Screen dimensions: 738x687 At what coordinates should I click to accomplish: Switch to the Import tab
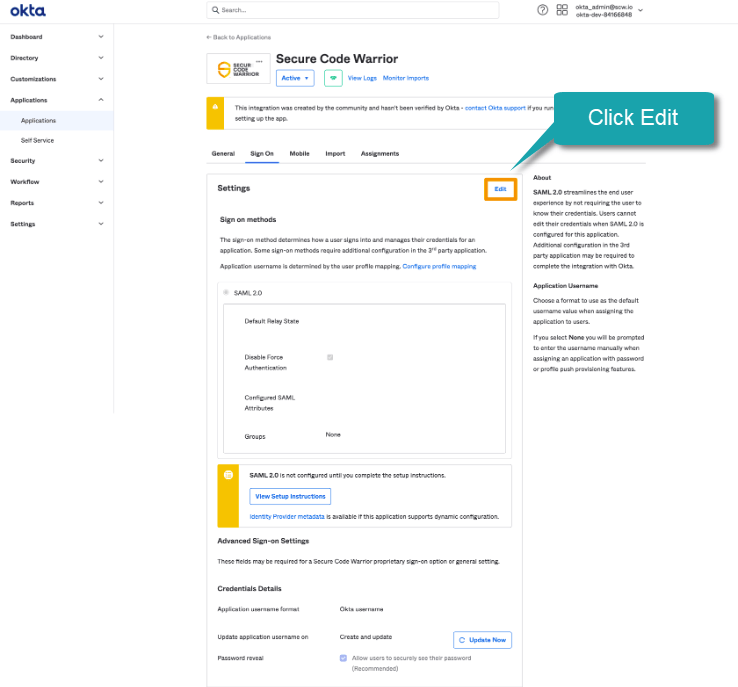tap(335, 153)
